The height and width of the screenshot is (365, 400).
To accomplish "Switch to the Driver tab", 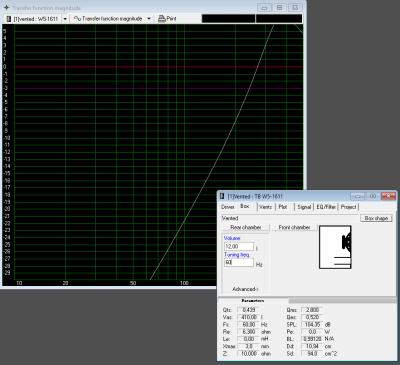I will tap(228, 207).
